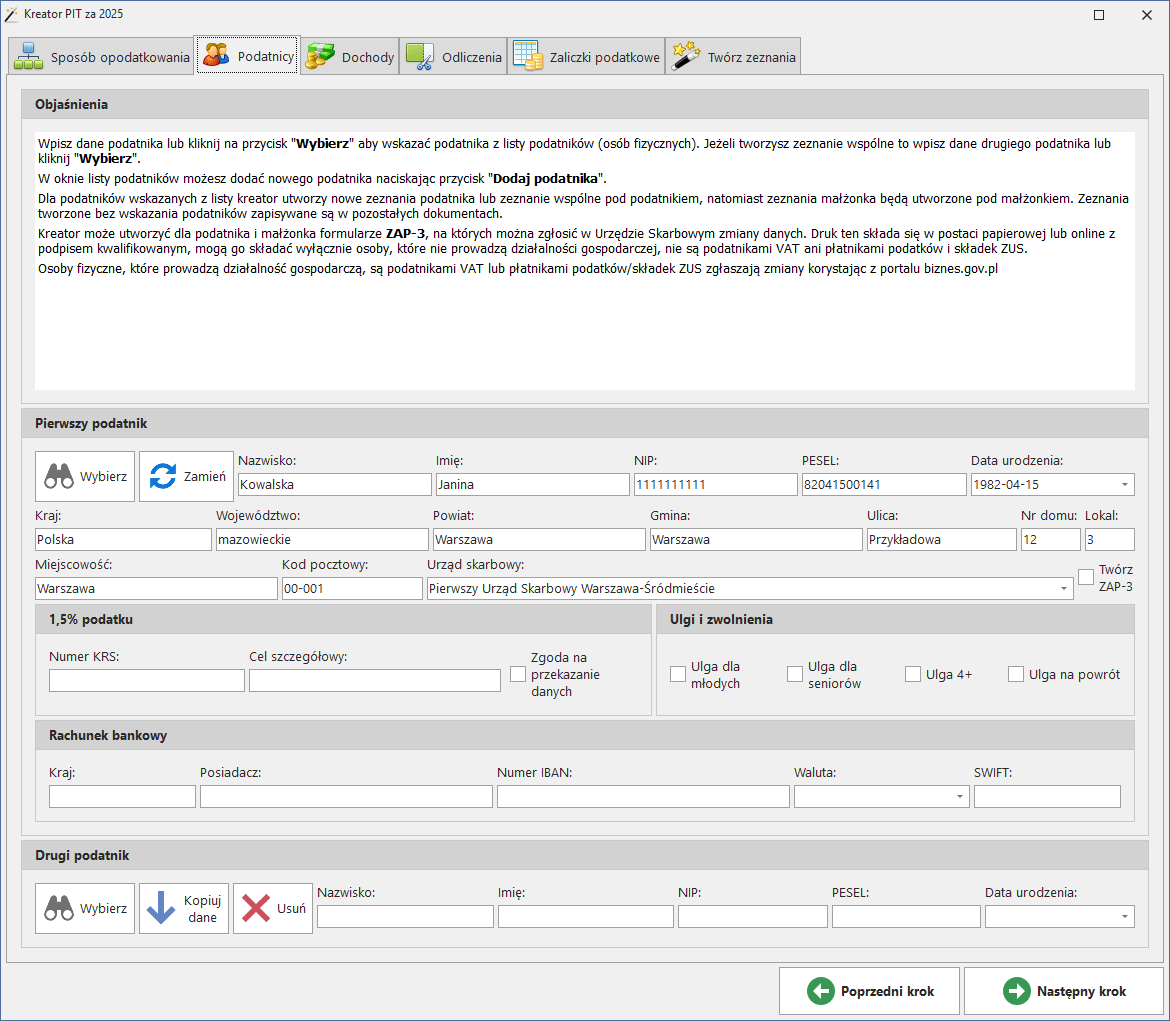Click the network diagram icon for Sposób opodatkowania
Screen dimensions: 1170x1021
(29, 57)
